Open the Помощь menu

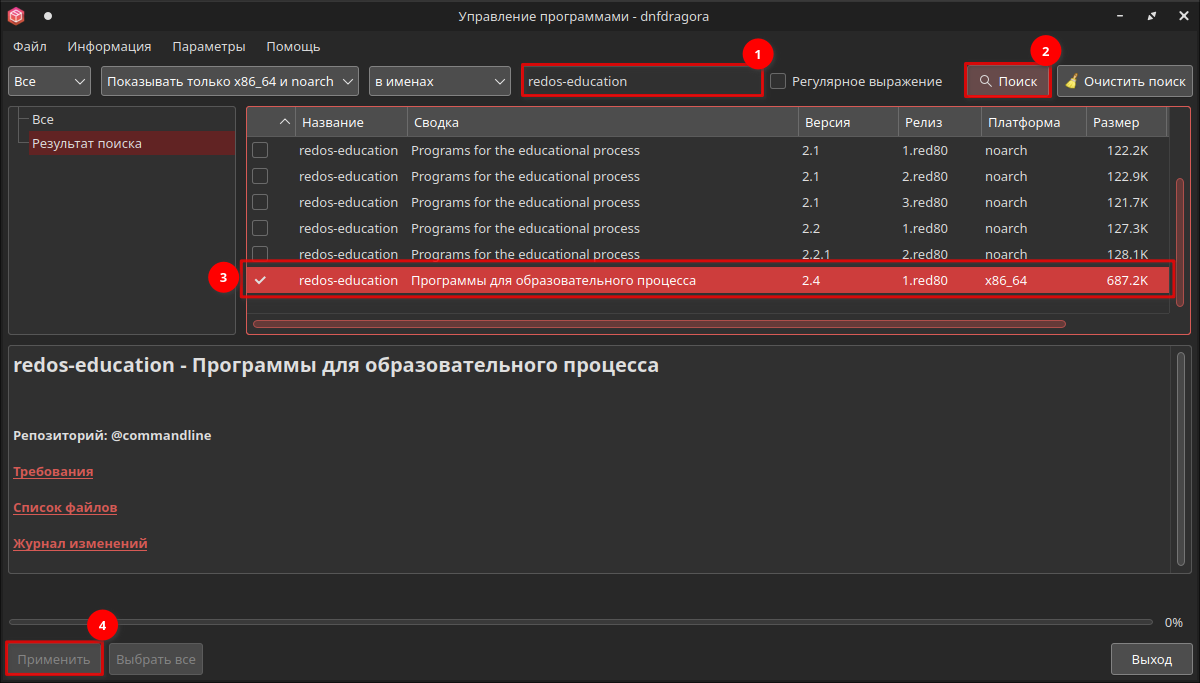pyautogui.click(x=293, y=46)
